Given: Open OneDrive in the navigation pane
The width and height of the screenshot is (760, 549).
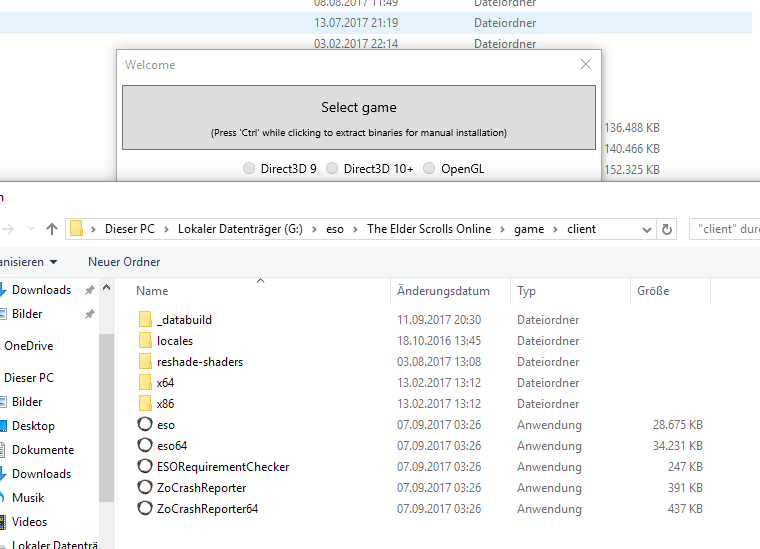Looking at the screenshot, I should 29,346.
